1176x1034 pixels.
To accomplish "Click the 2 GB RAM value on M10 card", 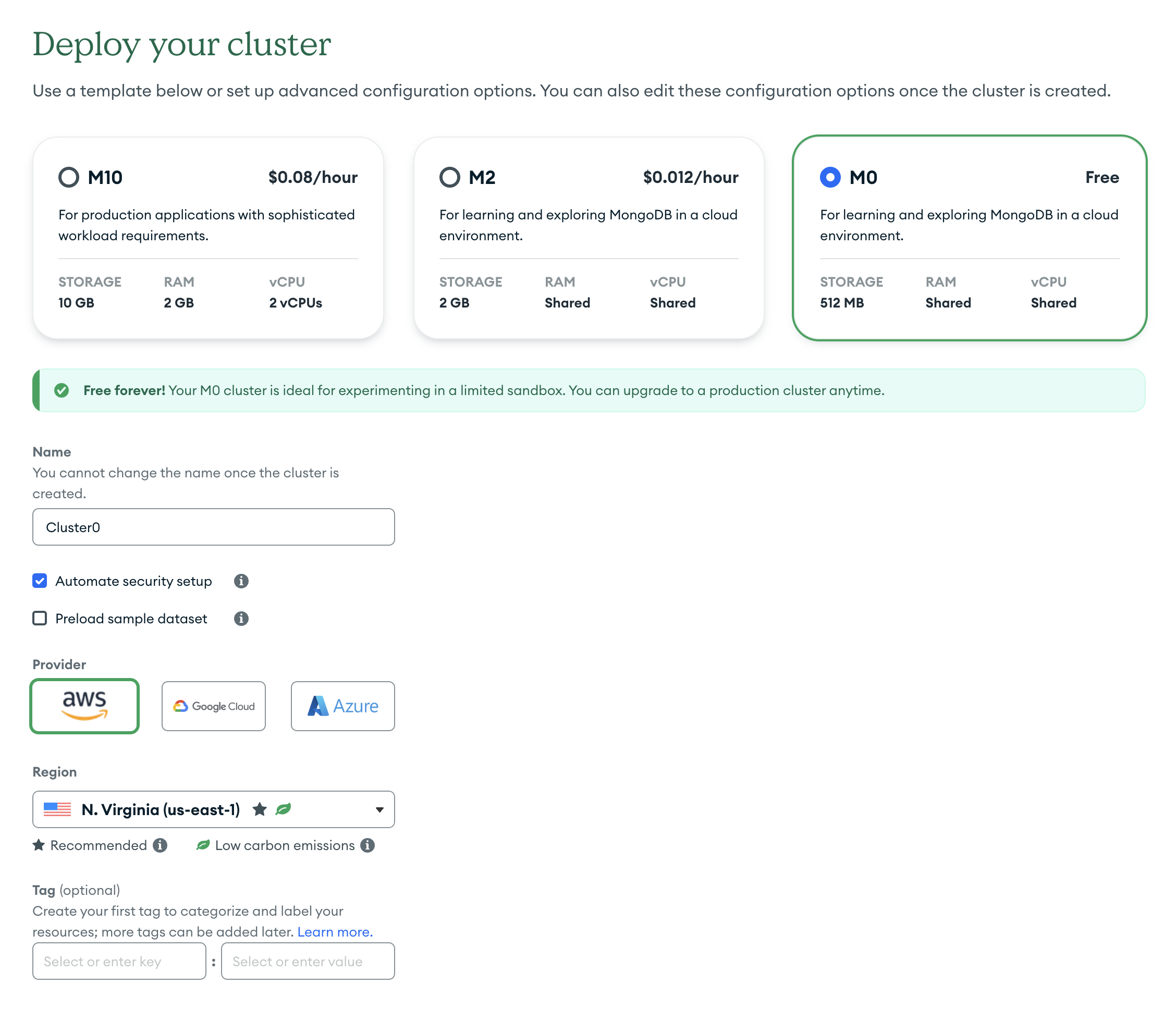I will tap(179, 302).
